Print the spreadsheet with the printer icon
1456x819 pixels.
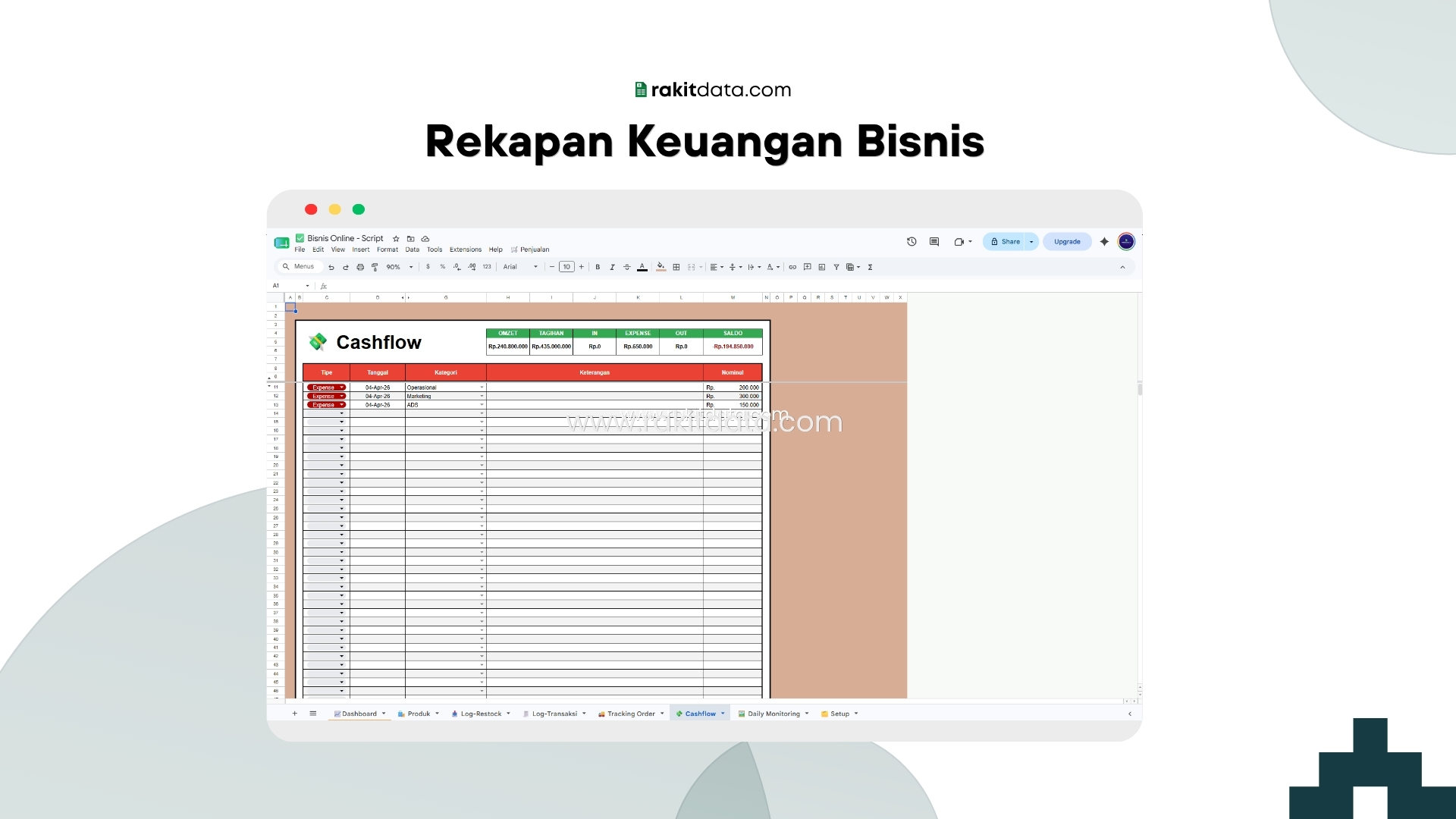(x=360, y=267)
